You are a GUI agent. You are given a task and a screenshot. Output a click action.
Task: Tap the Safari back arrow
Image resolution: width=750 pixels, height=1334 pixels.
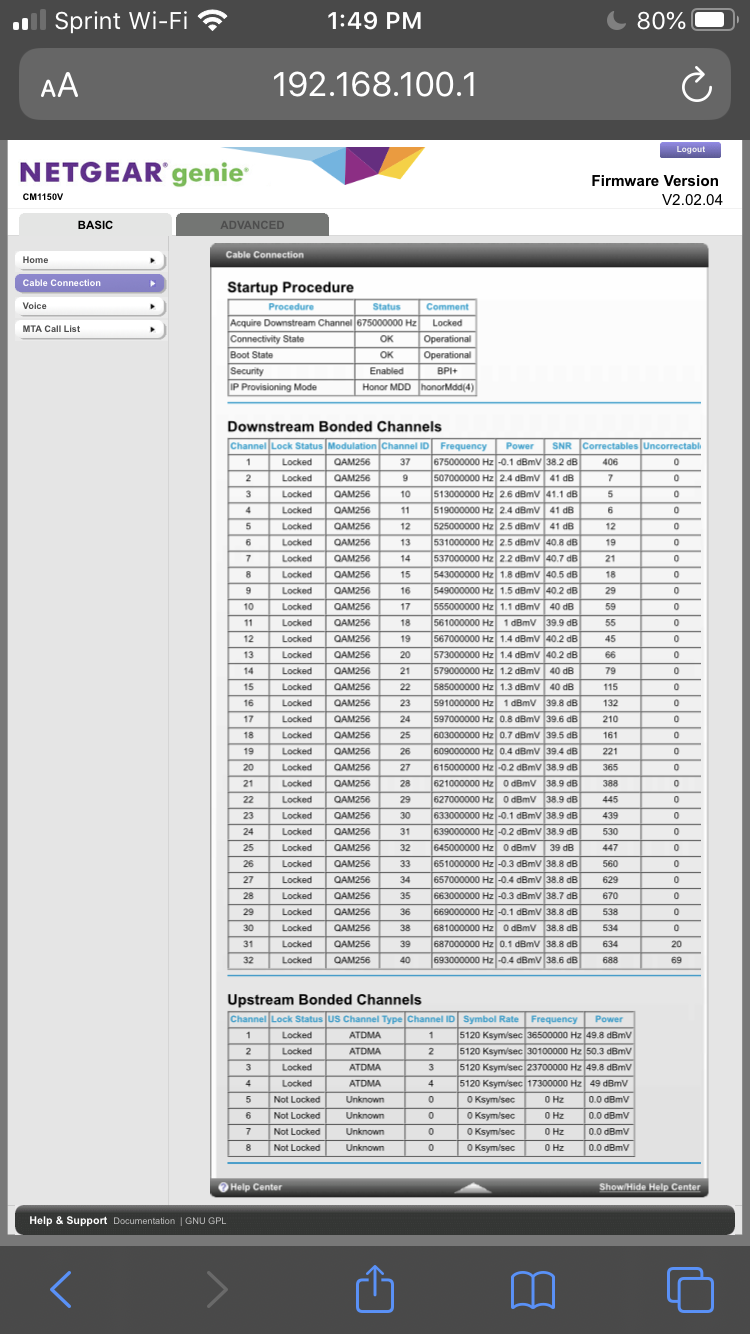point(61,1288)
